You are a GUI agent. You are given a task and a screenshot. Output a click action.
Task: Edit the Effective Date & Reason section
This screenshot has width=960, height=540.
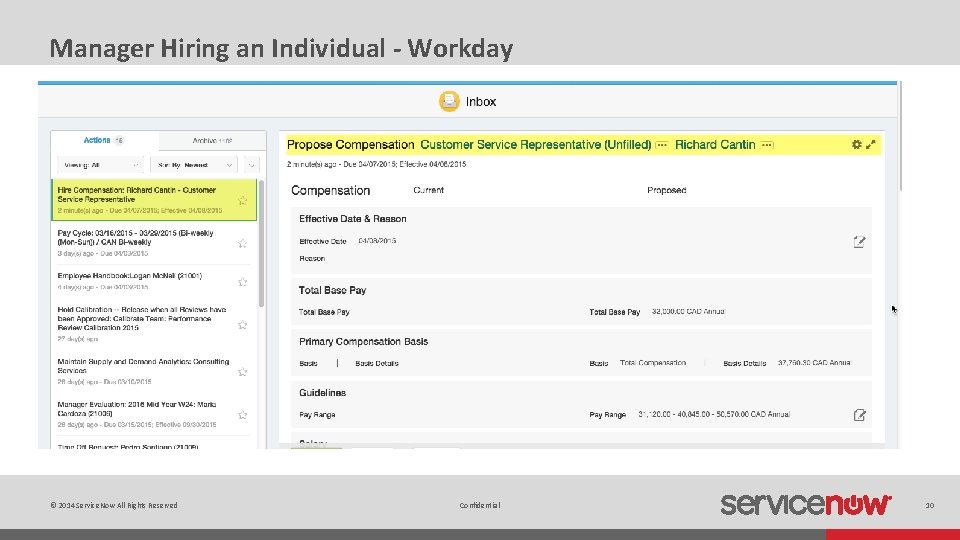click(860, 242)
